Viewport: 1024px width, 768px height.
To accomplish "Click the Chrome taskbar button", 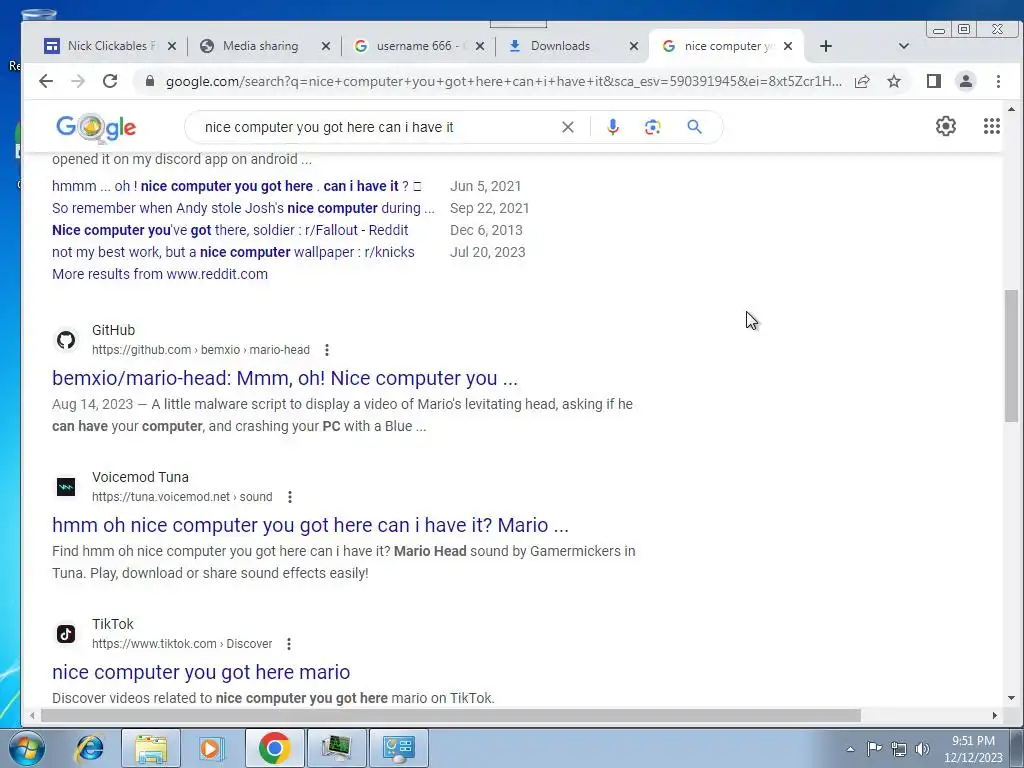I will (x=274, y=748).
